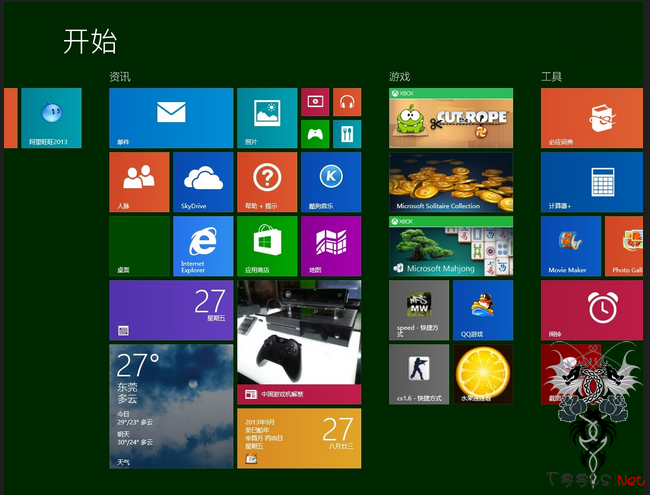
Task: Open the purple calendar tile showing 27 星期五
Action: tap(171, 310)
